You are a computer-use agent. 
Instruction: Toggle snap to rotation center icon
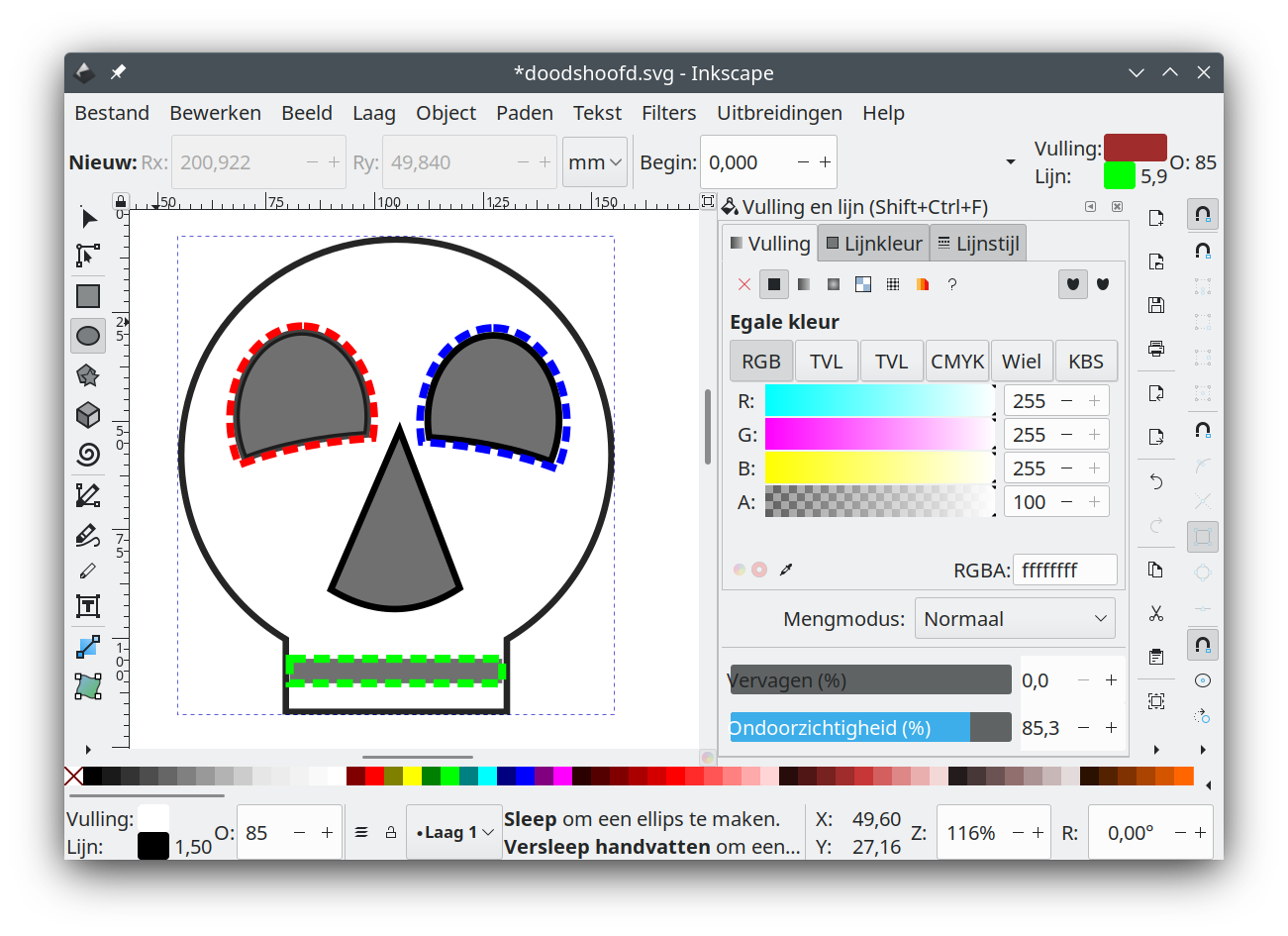click(x=1203, y=716)
